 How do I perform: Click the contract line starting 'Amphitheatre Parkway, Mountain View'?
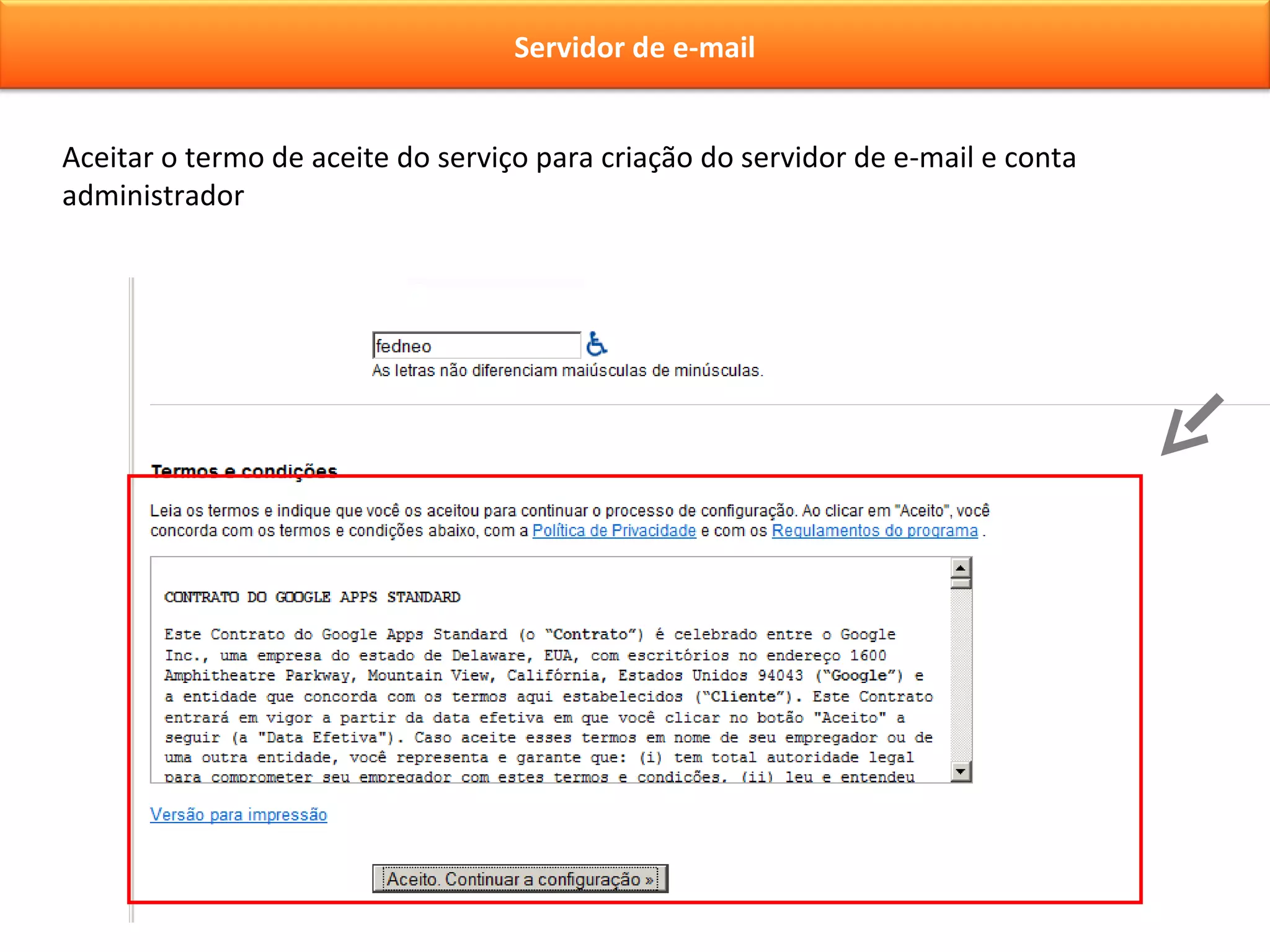pyautogui.click(x=543, y=676)
